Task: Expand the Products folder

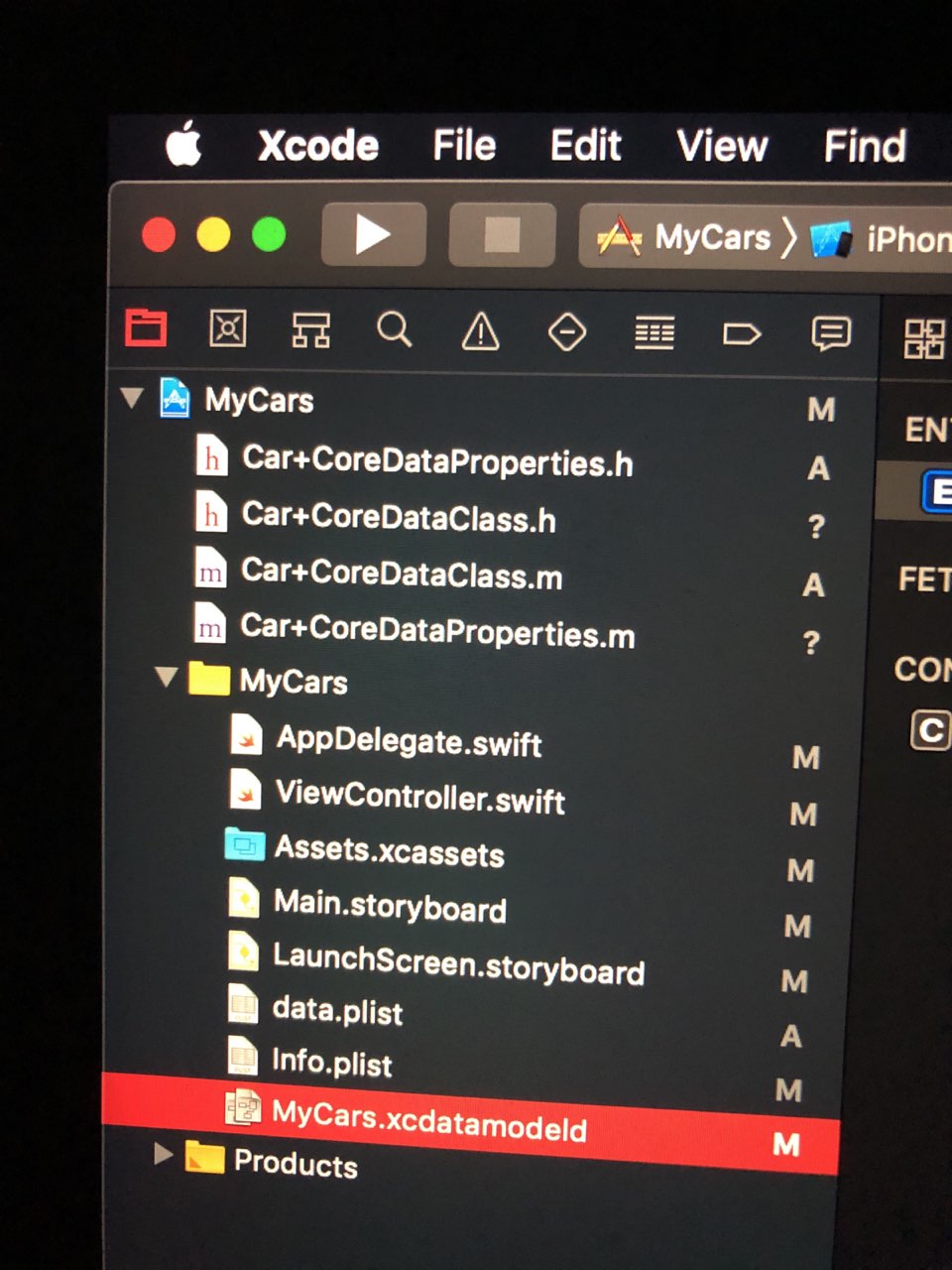Action: 163,1154
